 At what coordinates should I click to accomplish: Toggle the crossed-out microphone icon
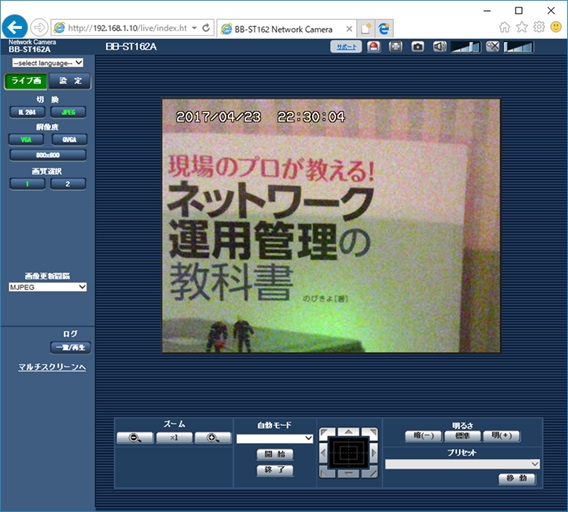pyautogui.click(x=492, y=47)
